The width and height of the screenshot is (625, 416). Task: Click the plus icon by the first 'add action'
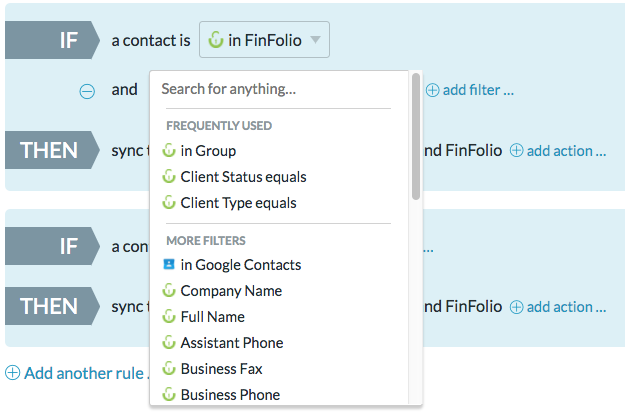point(517,151)
